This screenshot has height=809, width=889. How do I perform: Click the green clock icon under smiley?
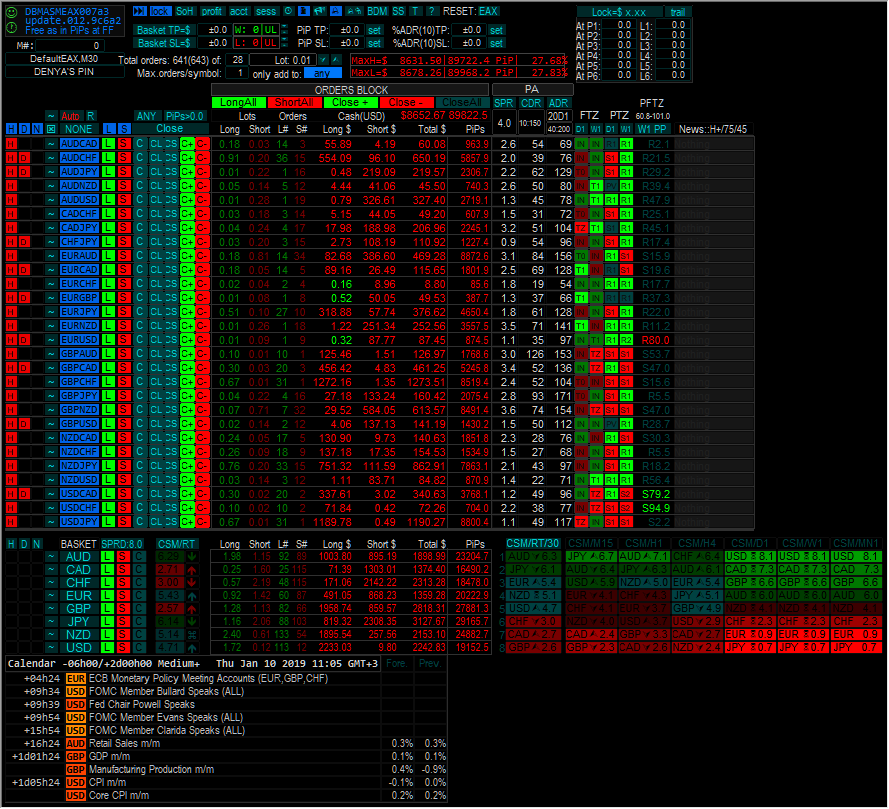pos(11,26)
